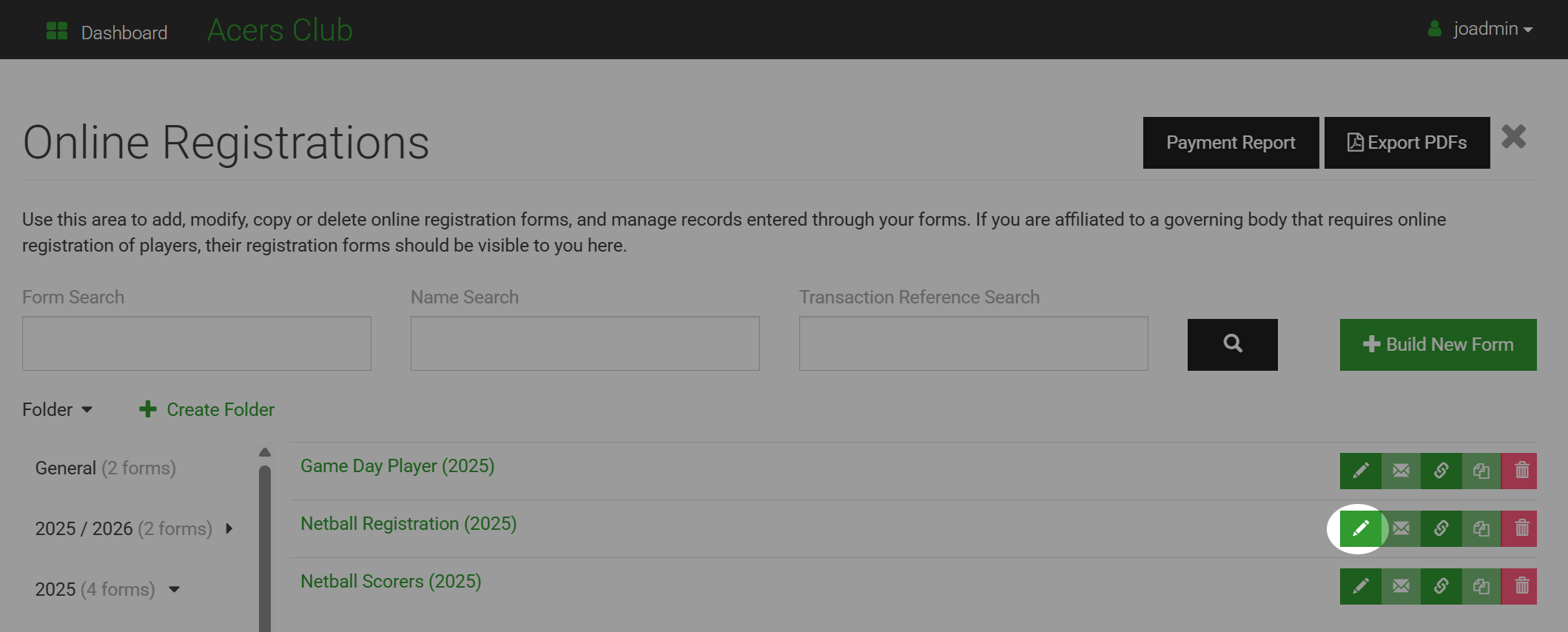Screen dimensions: 1568x632
Task: Email Netball Registration form registrants
Action: click(1401, 528)
